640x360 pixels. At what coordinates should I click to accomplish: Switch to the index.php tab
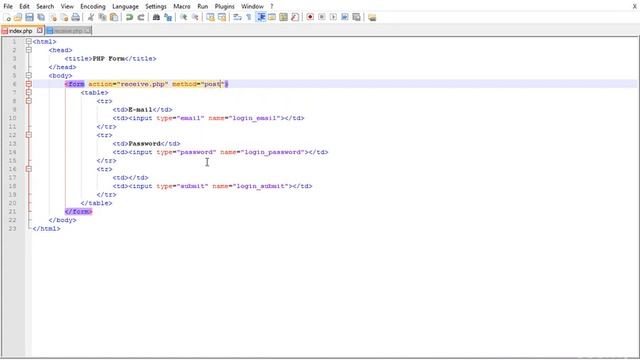click(20, 31)
